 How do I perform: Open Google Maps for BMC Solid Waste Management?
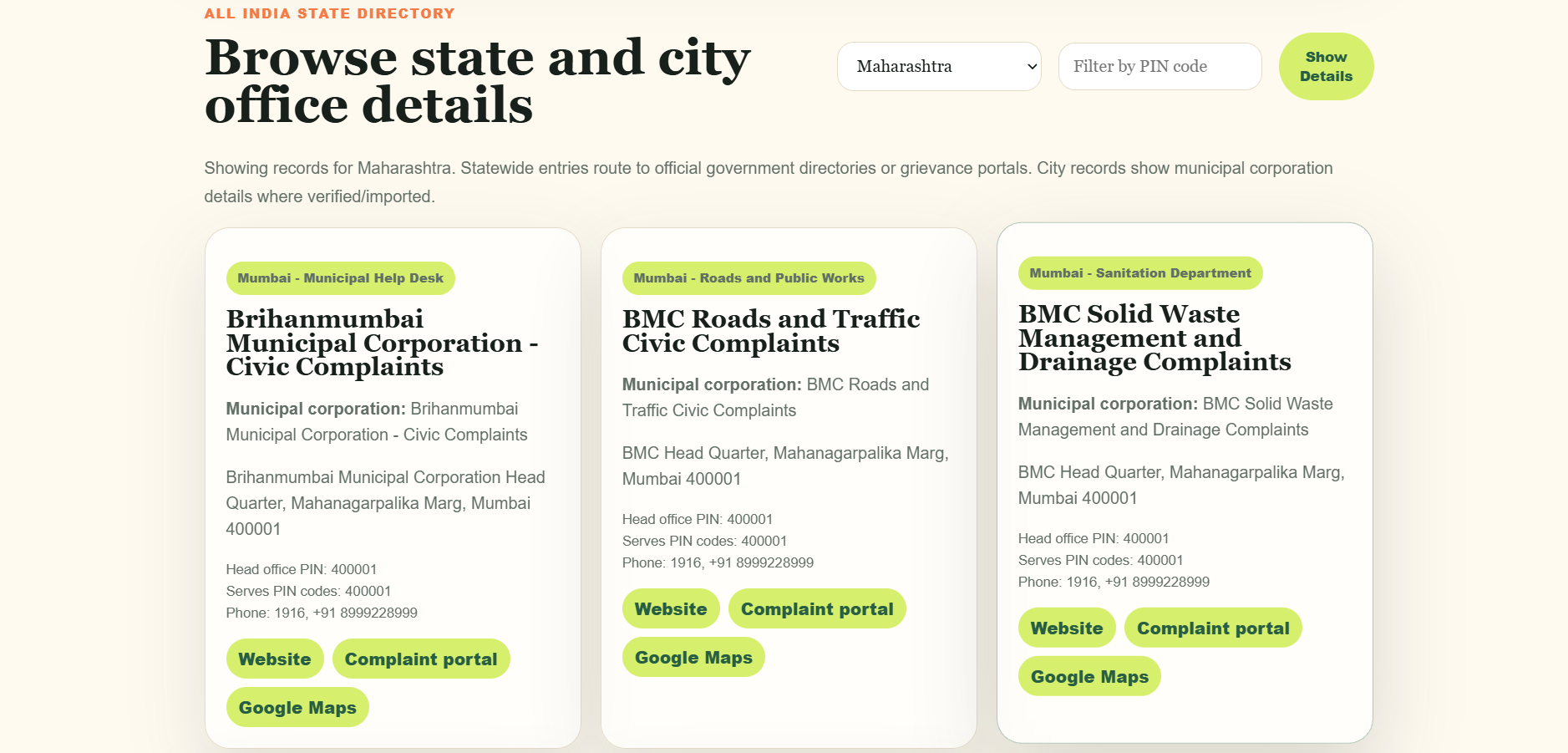click(1089, 676)
